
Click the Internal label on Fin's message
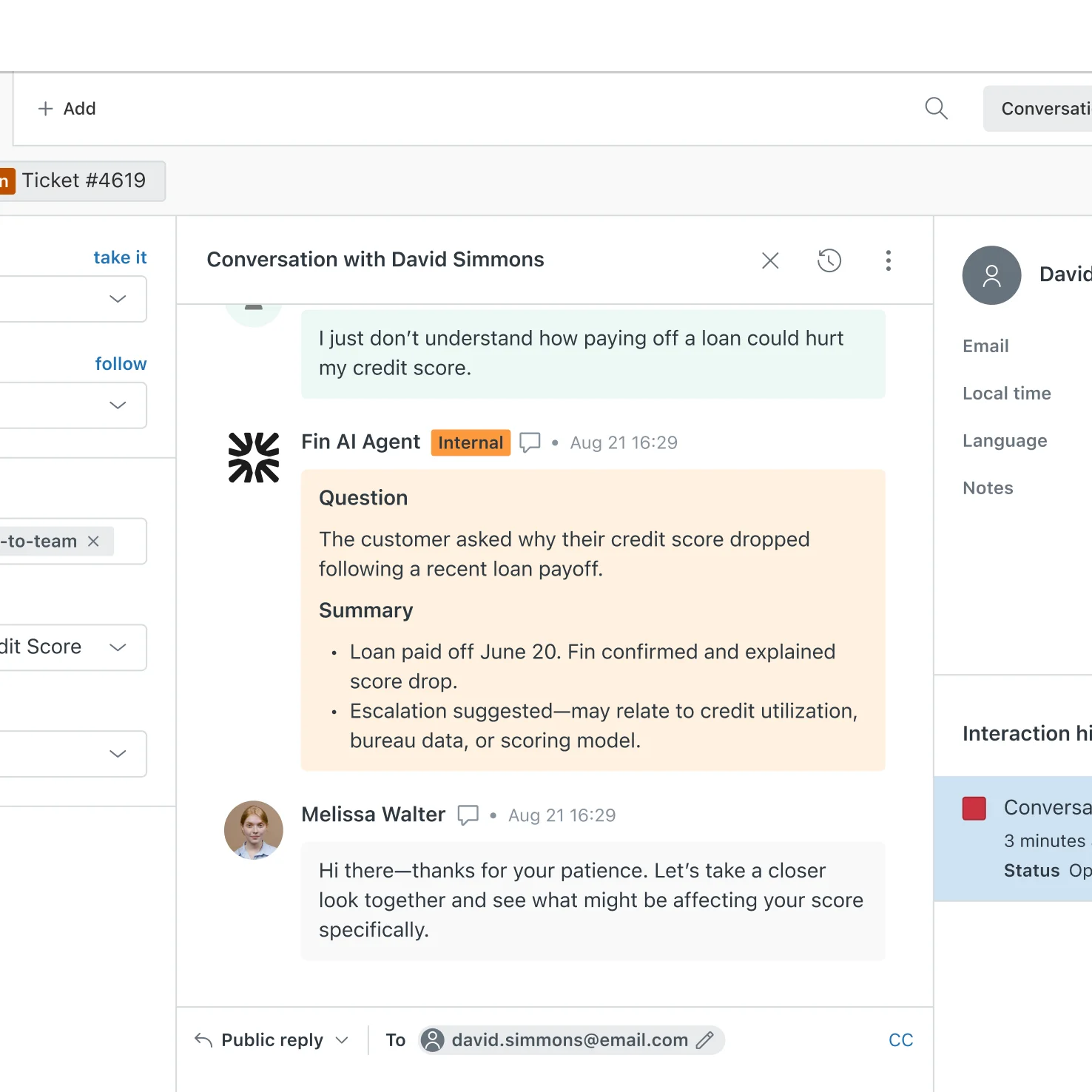point(470,442)
